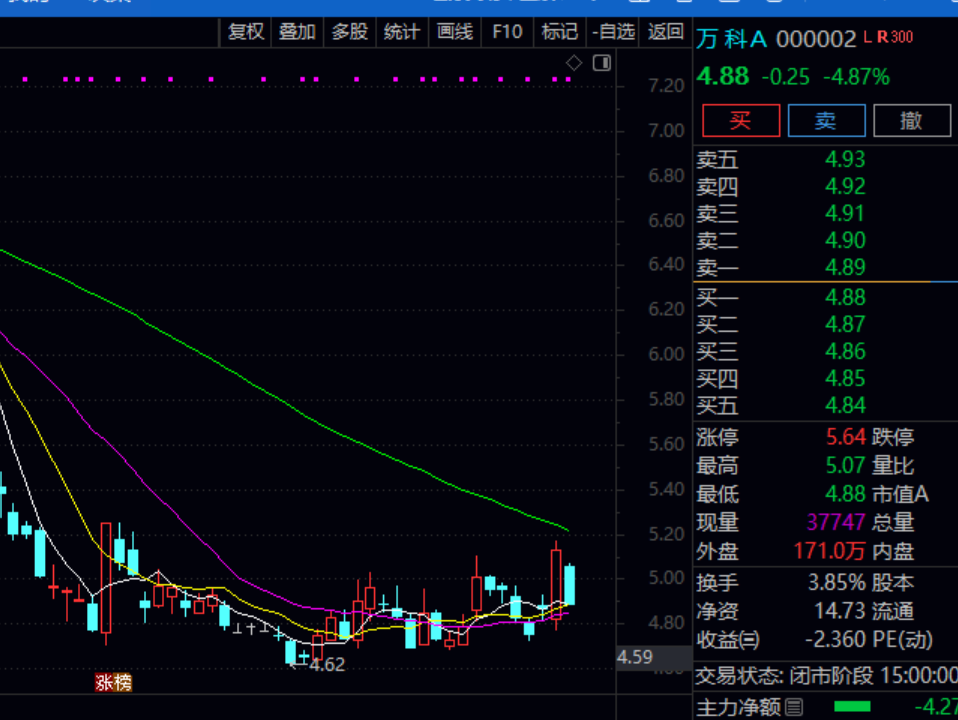Click 返回 to go back
Screen dimensions: 958x720
point(665,32)
